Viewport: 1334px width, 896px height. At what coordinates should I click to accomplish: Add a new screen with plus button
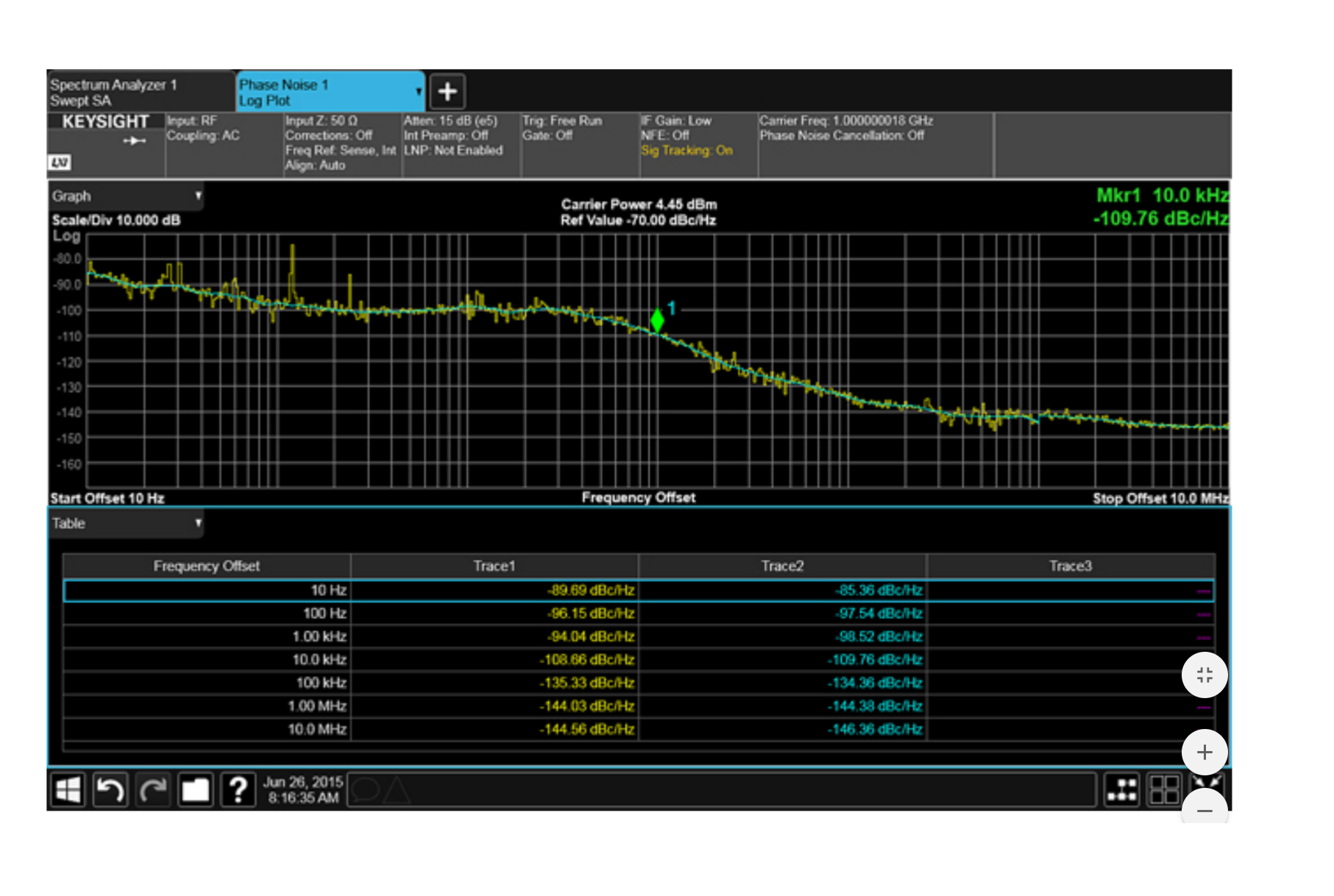tap(447, 92)
